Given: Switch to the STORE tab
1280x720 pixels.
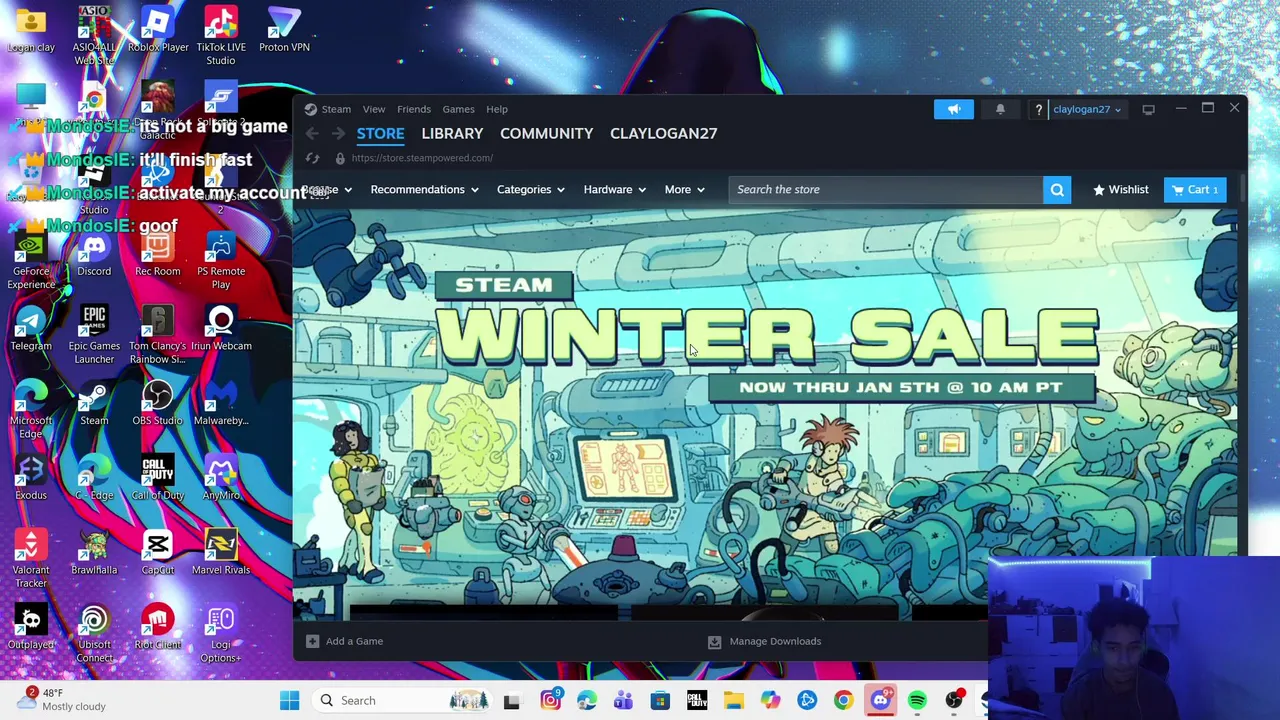Looking at the screenshot, I should coord(380,133).
